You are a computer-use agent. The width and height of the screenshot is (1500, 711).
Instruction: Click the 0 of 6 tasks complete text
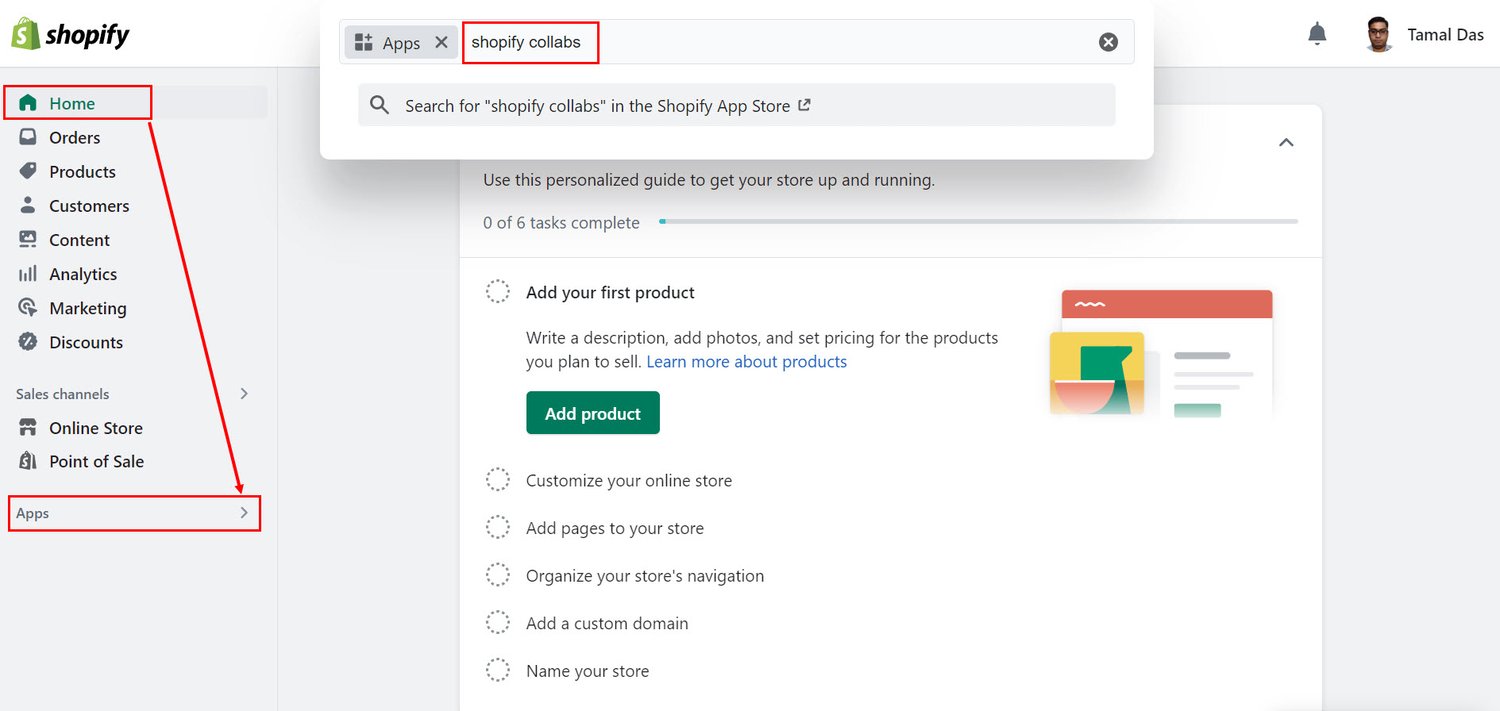561,222
